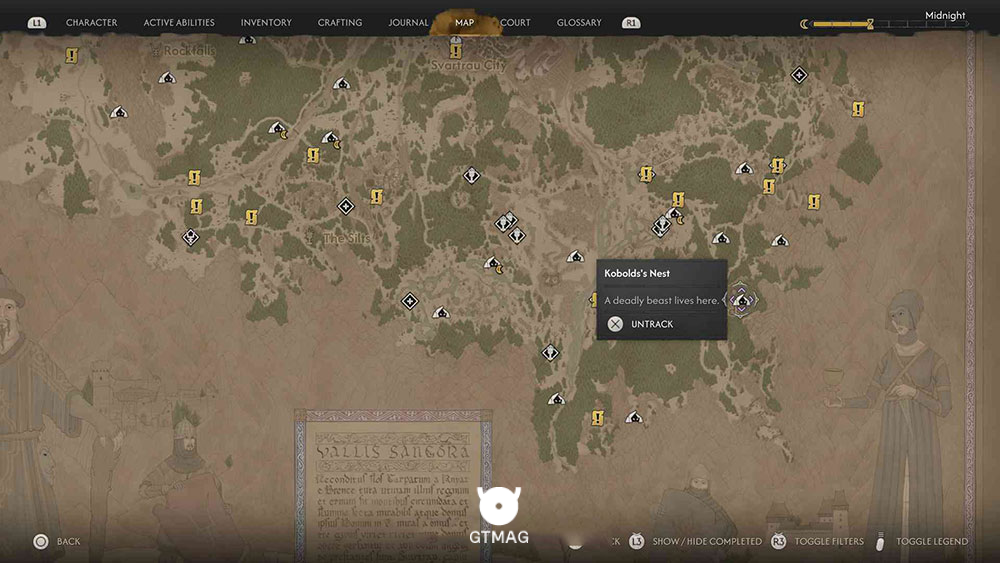Screen dimensions: 1000x563
Task: Select the Kobolds's Nest tooltip title
Action: [637, 273]
